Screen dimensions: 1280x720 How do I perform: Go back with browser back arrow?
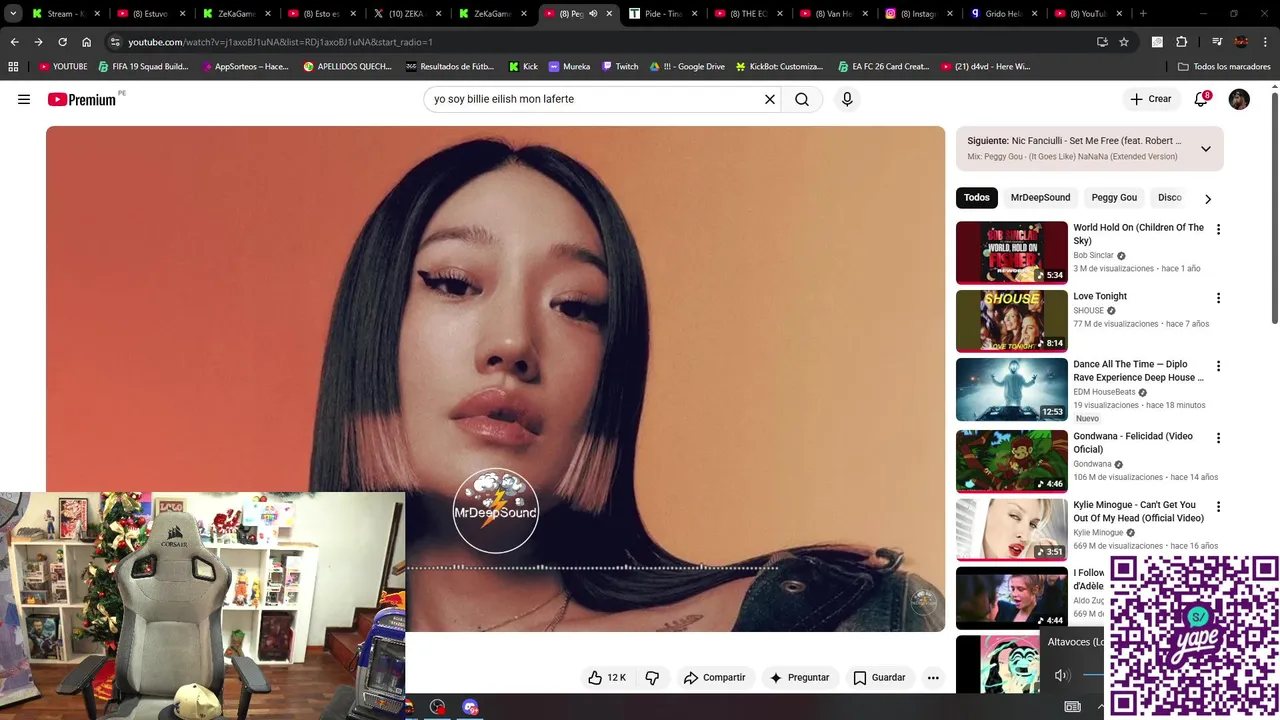[14, 42]
